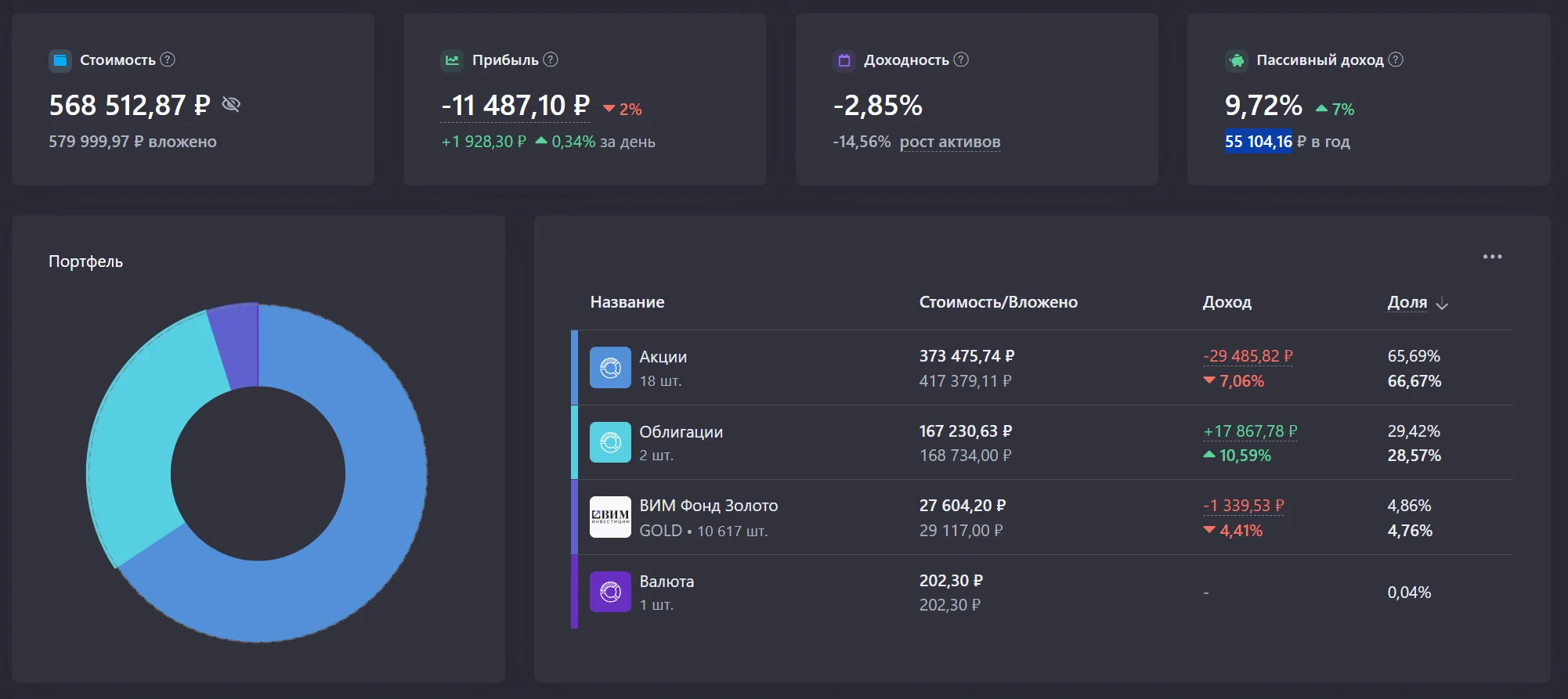Toggle hide portfolio value eye icon
Screen dimensions: 1568x699
click(231, 104)
